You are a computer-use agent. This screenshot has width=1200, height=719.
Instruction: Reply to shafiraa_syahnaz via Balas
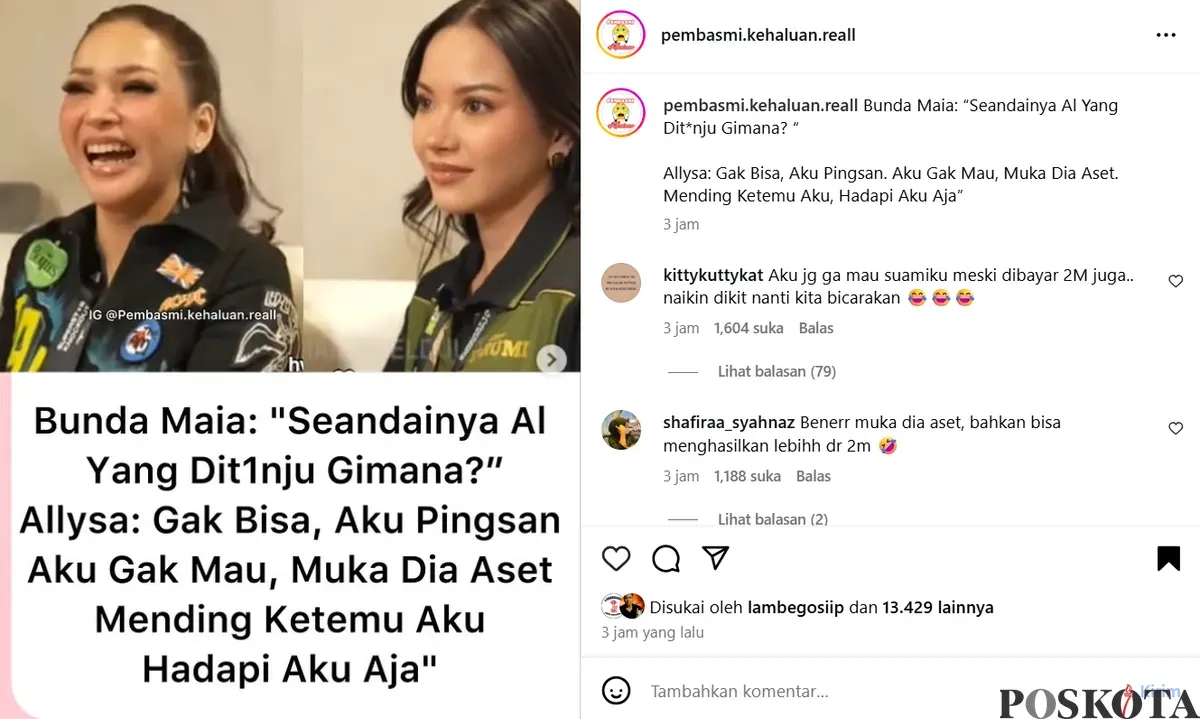point(814,476)
